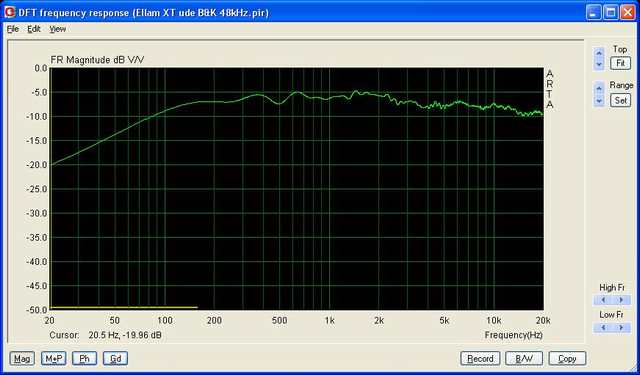
Task: Click the Range up arrow
Action: click(599, 88)
